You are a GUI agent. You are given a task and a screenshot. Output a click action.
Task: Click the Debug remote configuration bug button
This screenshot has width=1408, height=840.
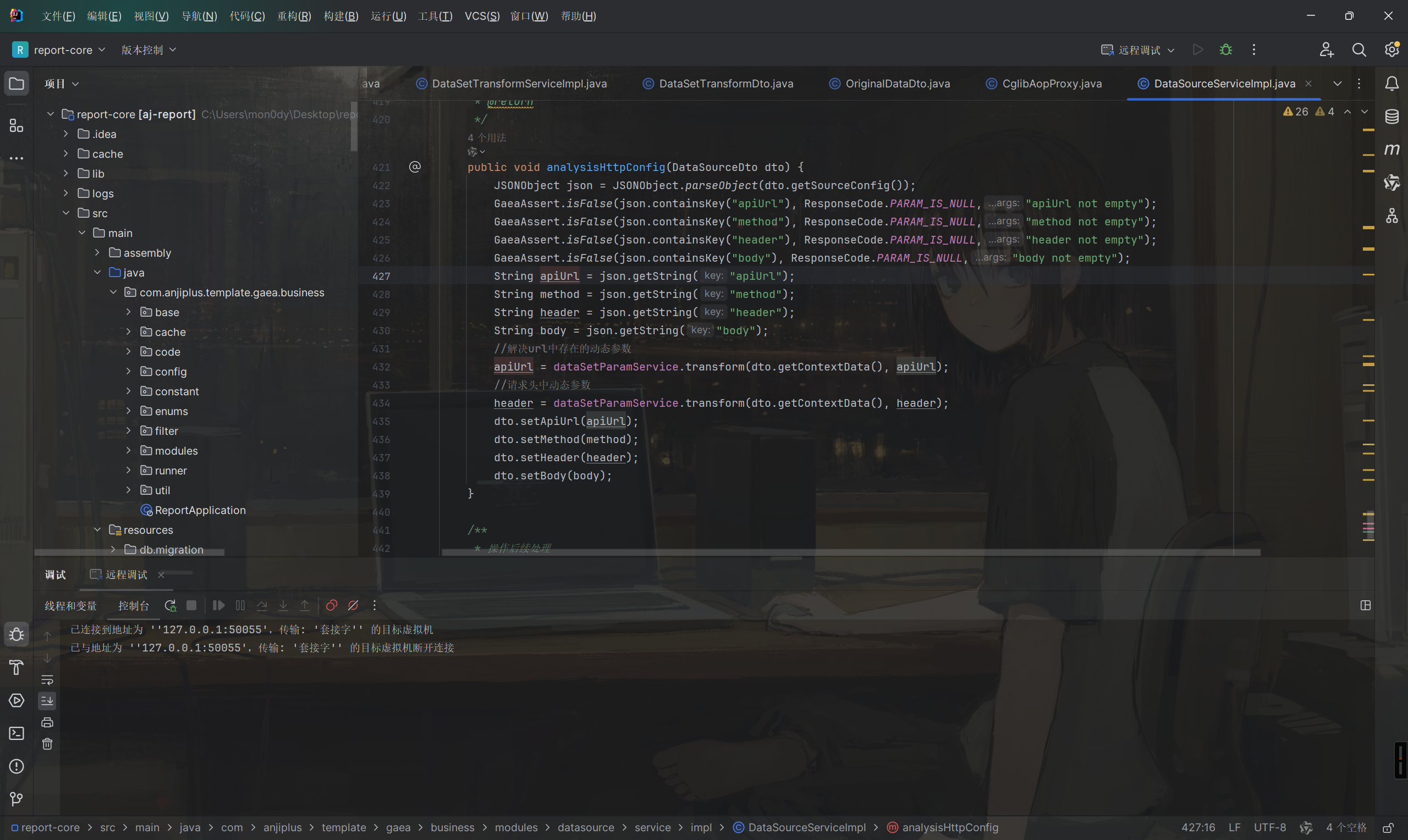(1226, 50)
